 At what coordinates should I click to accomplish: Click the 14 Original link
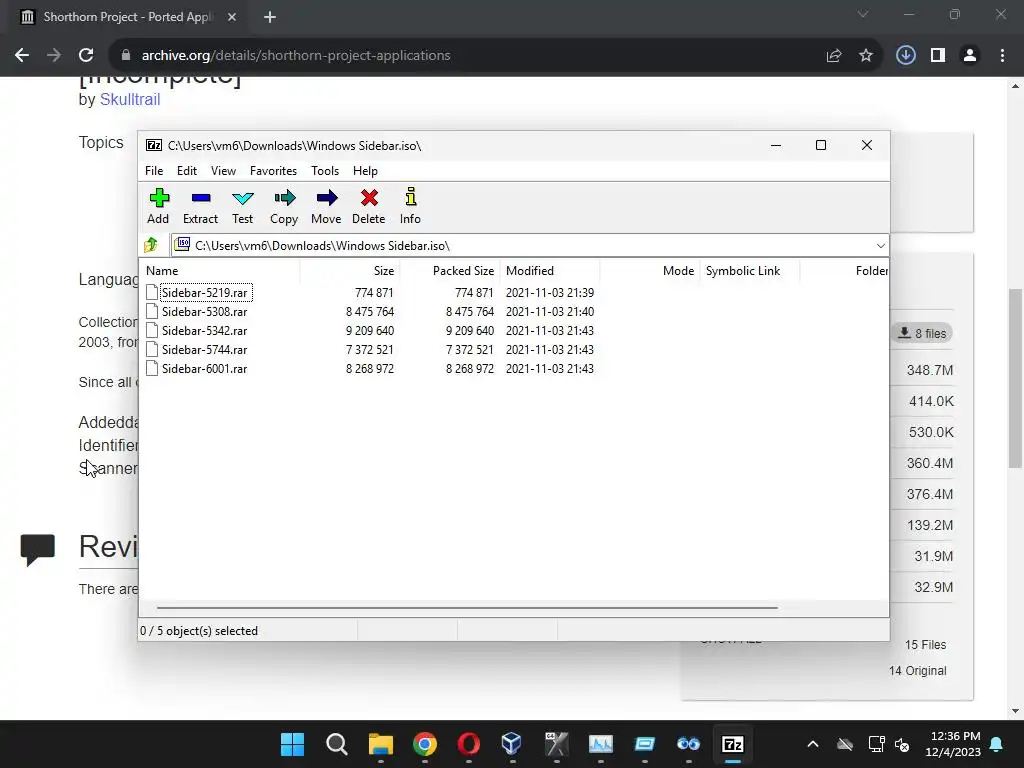[918, 671]
